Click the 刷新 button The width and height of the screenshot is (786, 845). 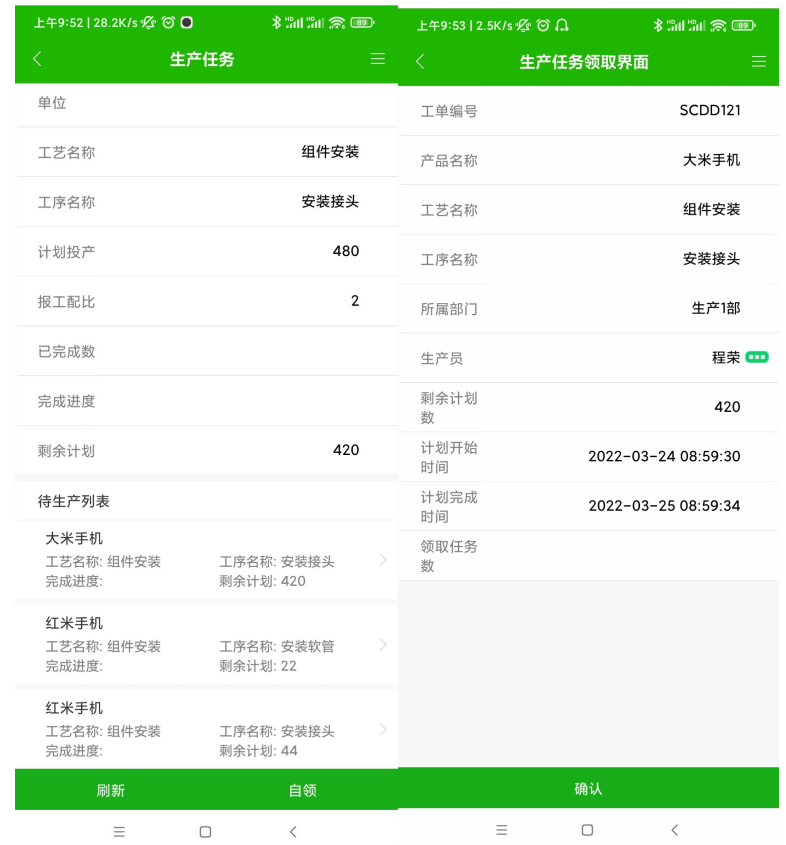(x=110, y=790)
